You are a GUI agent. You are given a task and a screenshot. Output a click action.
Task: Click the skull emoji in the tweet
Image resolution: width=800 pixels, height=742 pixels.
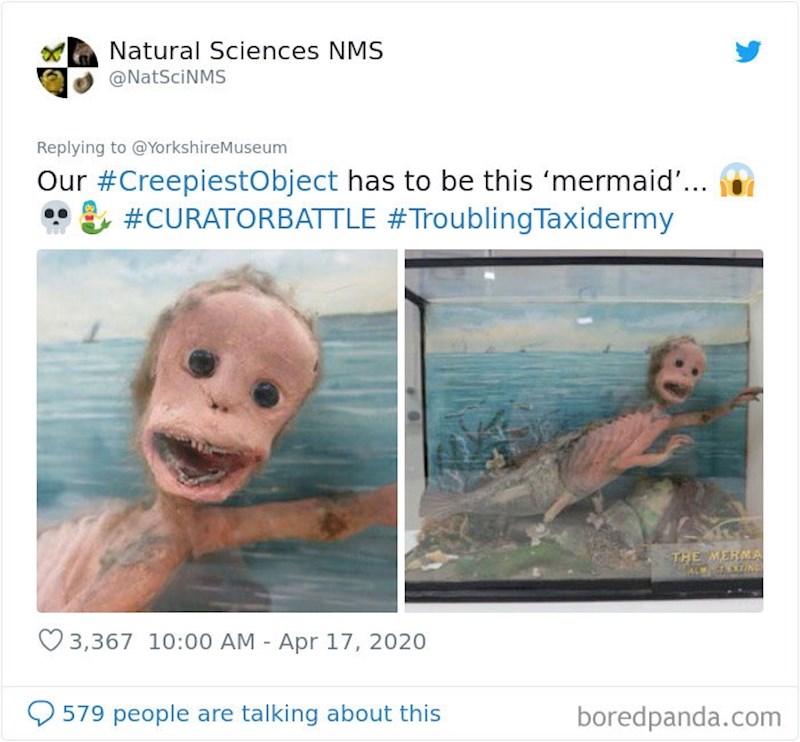tap(55, 218)
